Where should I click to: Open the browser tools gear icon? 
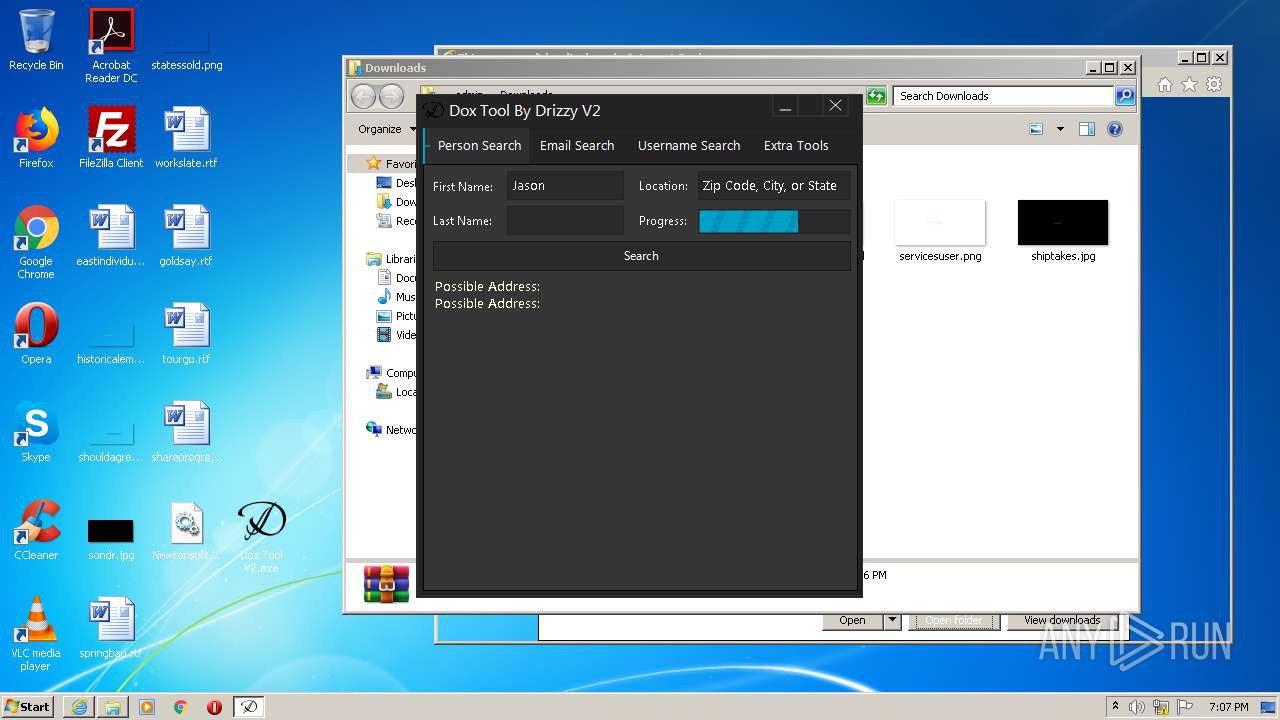1213,85
